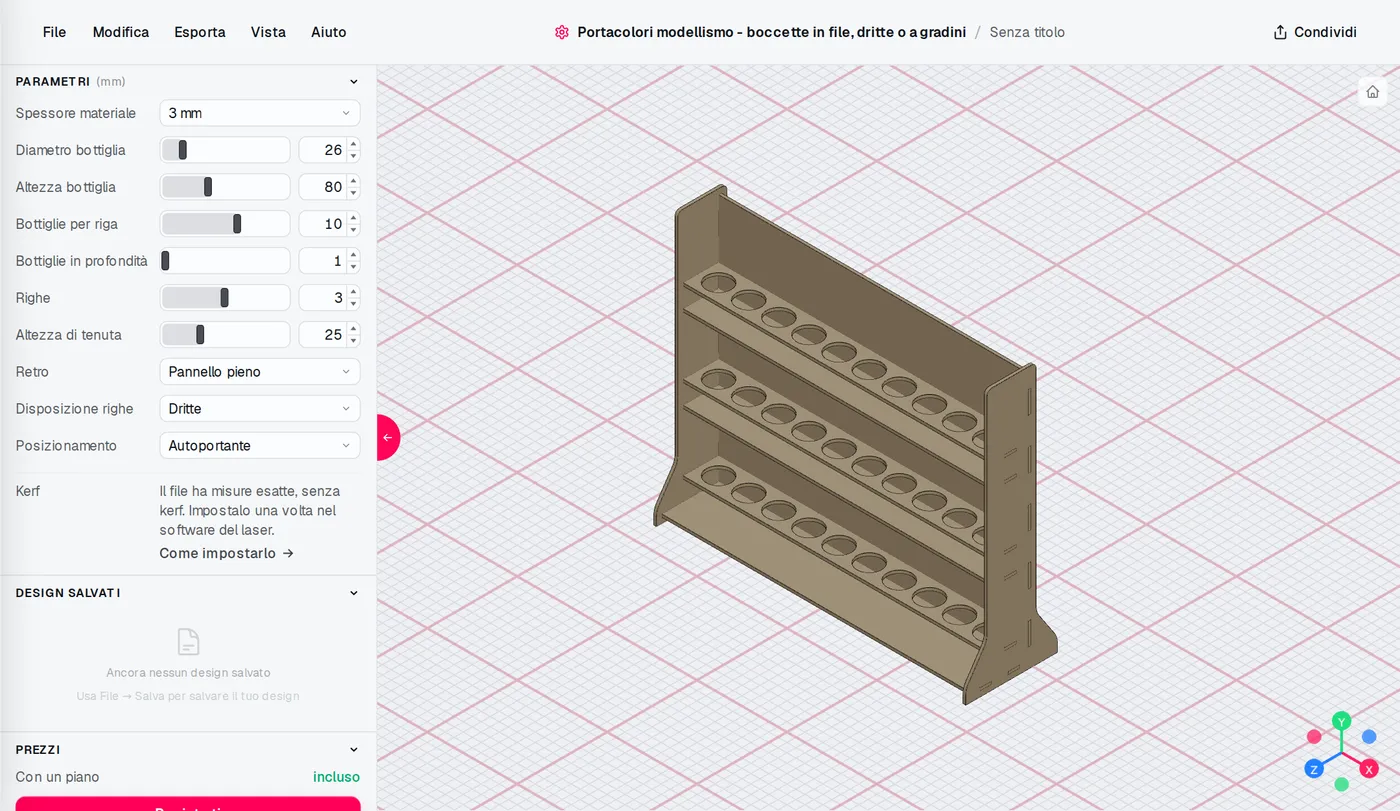The width and height of the screenshot is (1400, 811).
Task: Click the Senza titolo design name
Action: [1027, 32]
